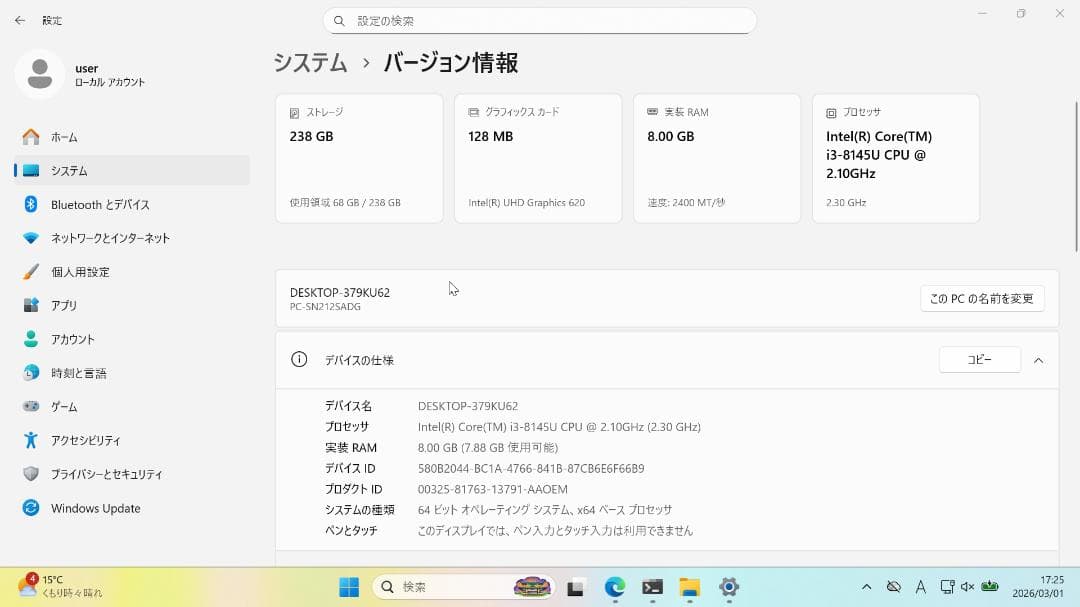Click システム in the breadcrumb
Image resolution: width=1080 pixels, height=607 pixels.
[311, 63]
